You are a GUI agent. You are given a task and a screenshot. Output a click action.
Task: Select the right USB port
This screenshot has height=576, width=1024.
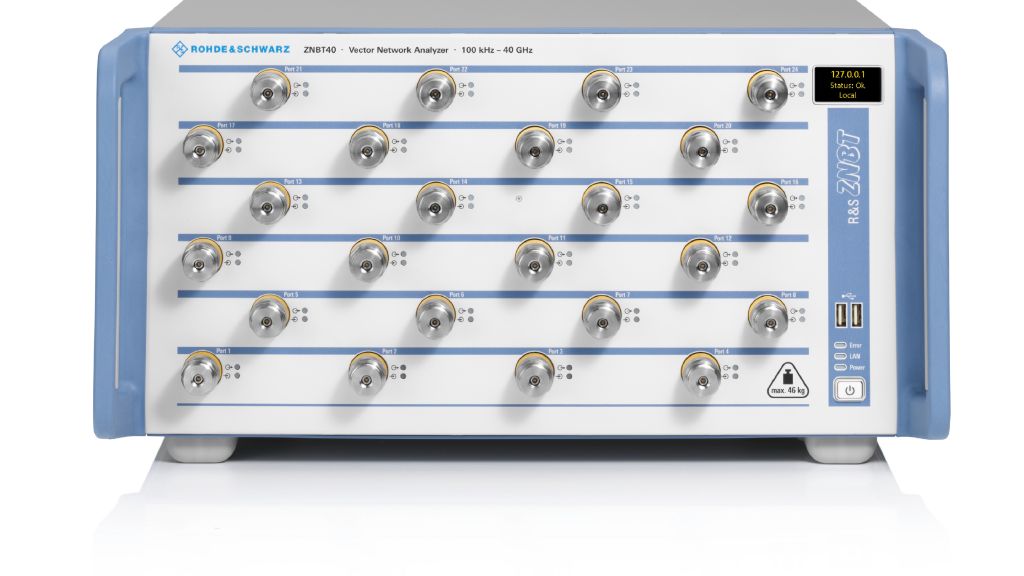(x=857, y=316)
